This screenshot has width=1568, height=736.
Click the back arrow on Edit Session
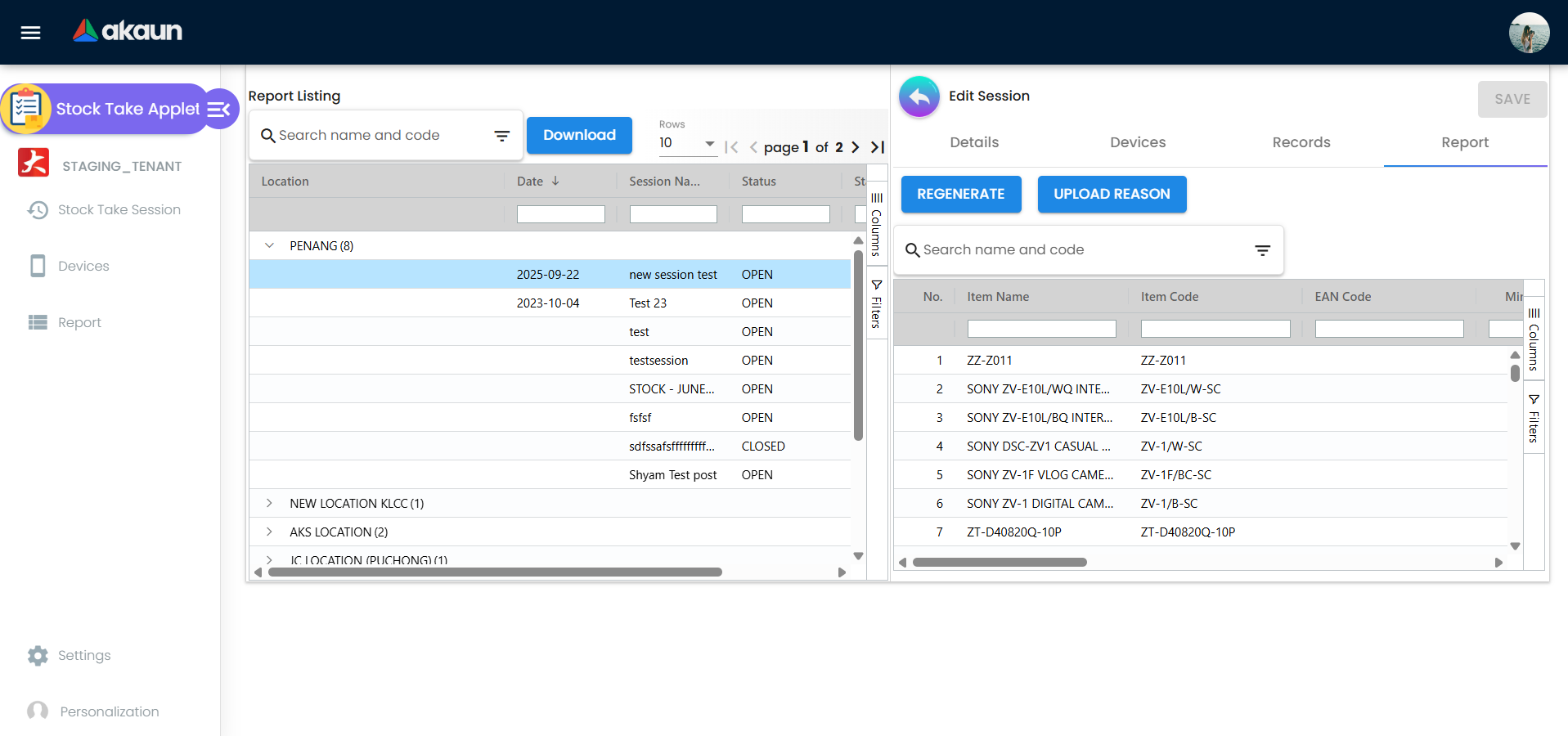(919, 96)
